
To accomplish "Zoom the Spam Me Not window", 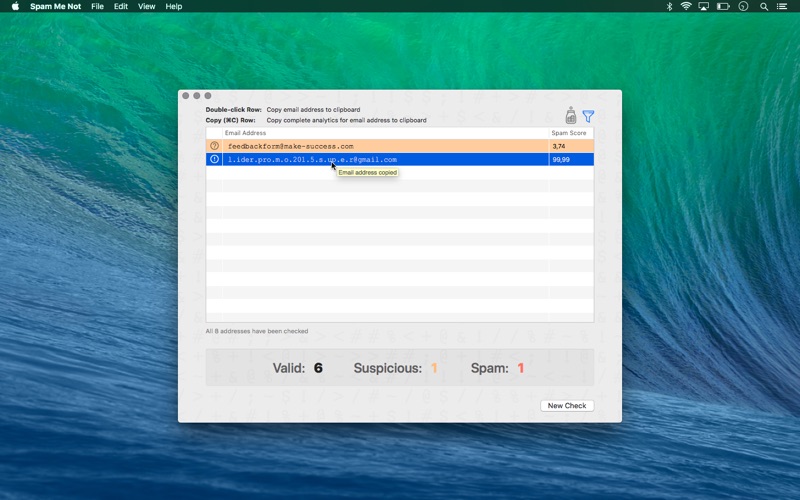I will coord(208,95).
